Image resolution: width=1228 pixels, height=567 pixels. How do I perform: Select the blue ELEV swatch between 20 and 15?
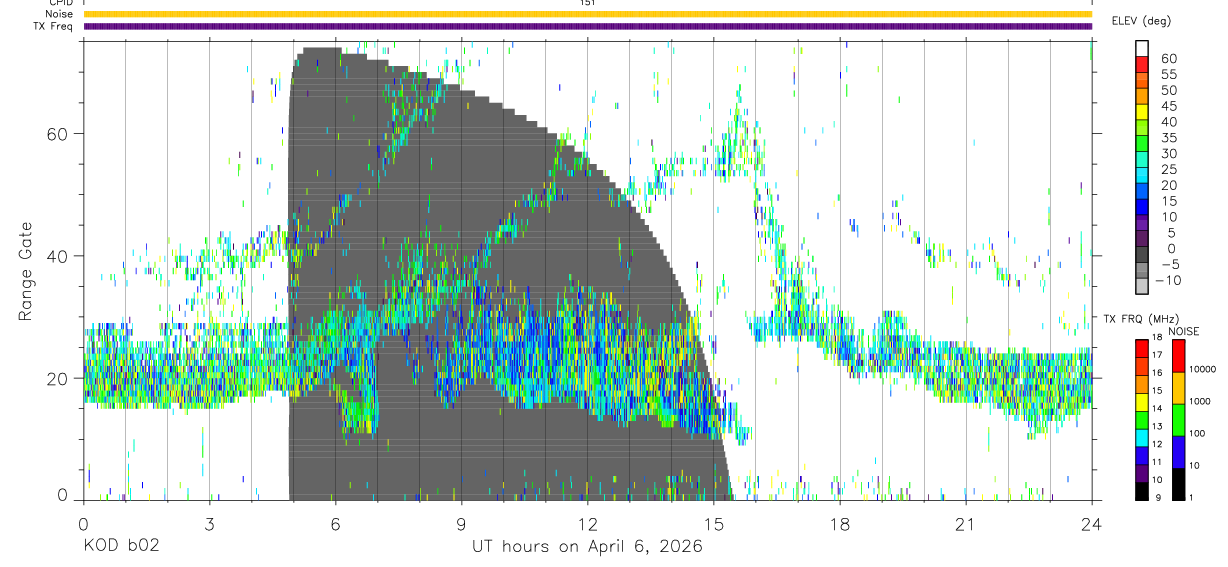tap(1142, 192)
